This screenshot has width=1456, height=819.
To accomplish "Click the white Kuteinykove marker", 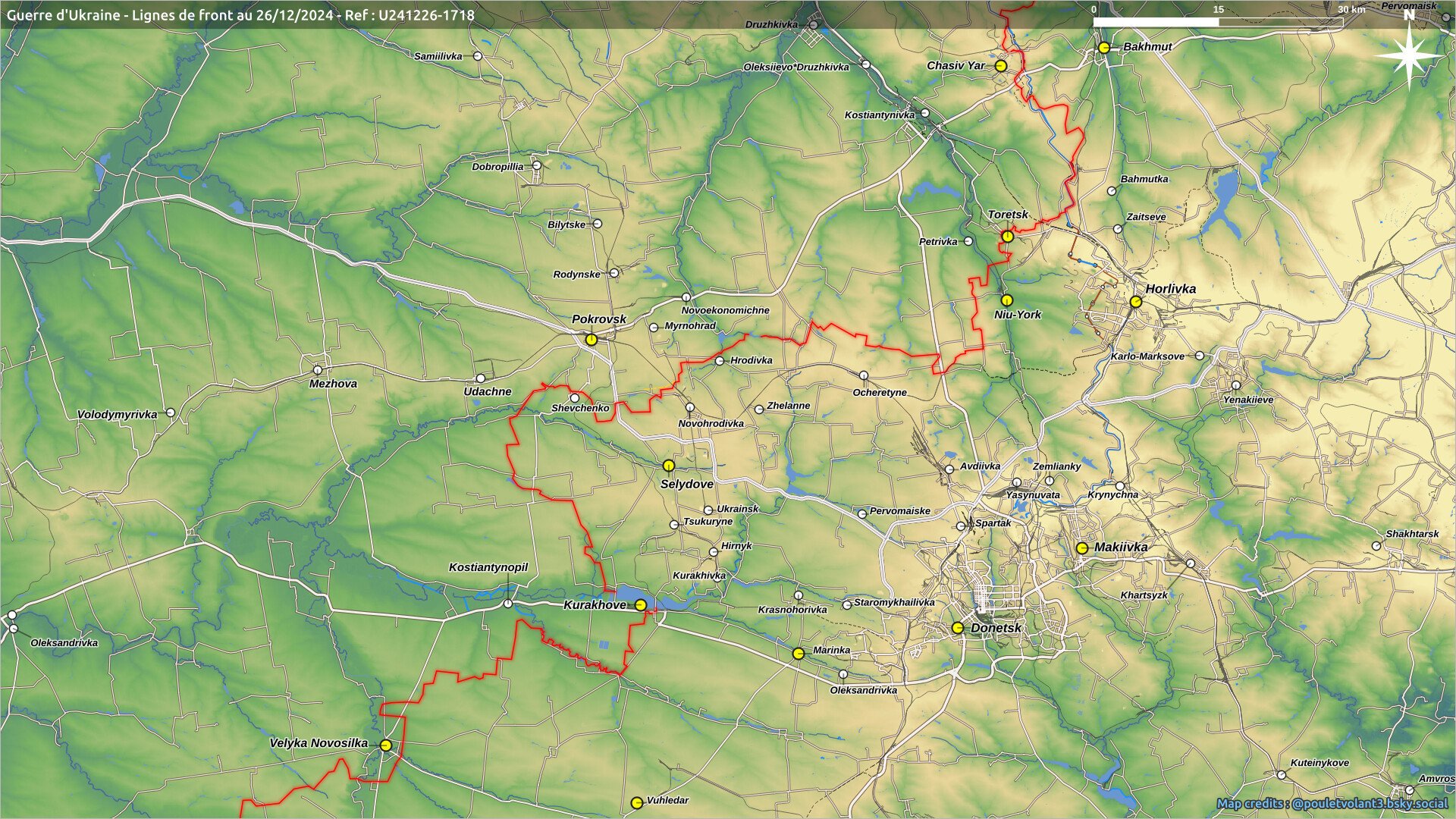I will (x=1282, y=775).
